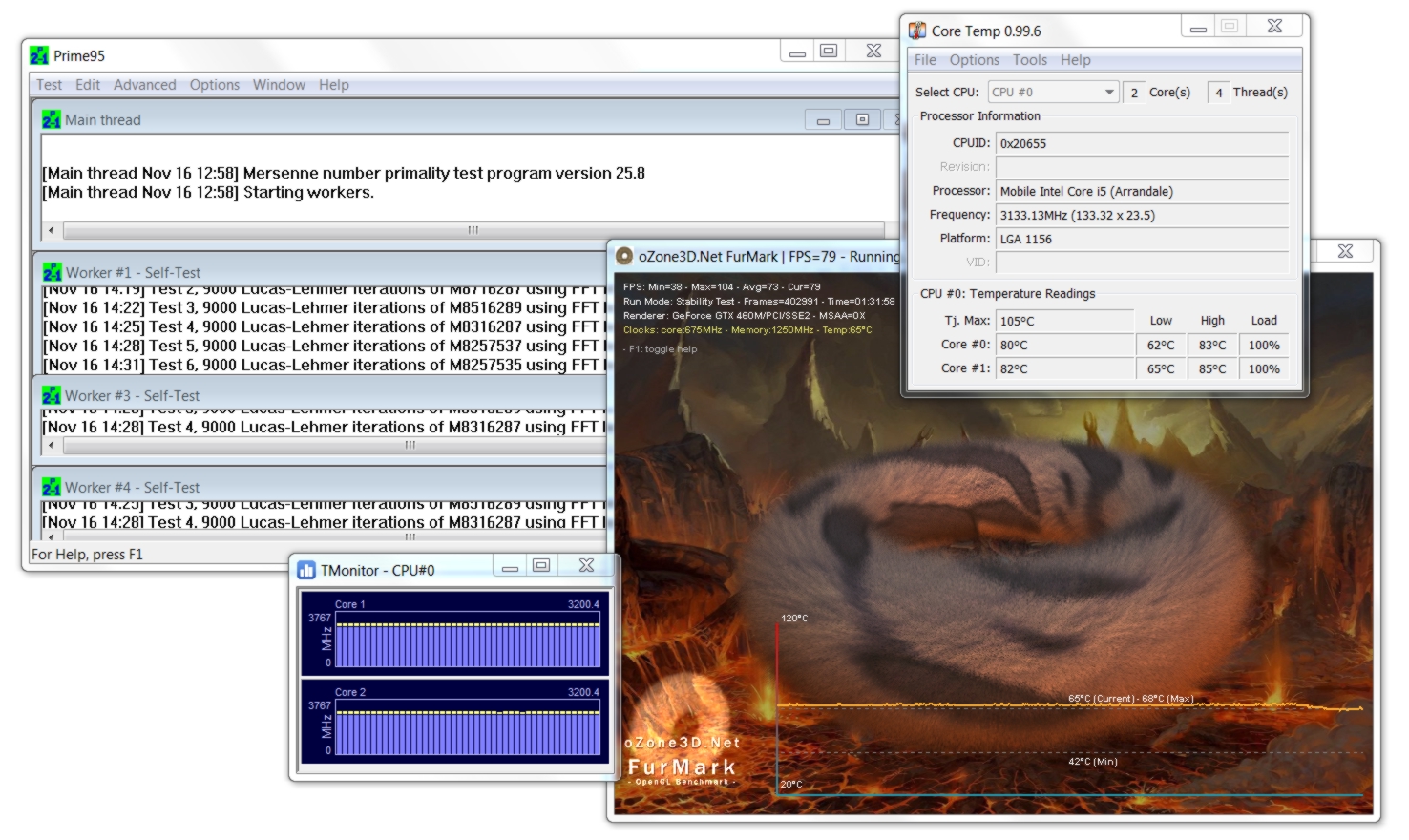Maximize the Main thread child window
Image resolution: width=1409 pixels, height=840 pixels.
tap(862, 120)
